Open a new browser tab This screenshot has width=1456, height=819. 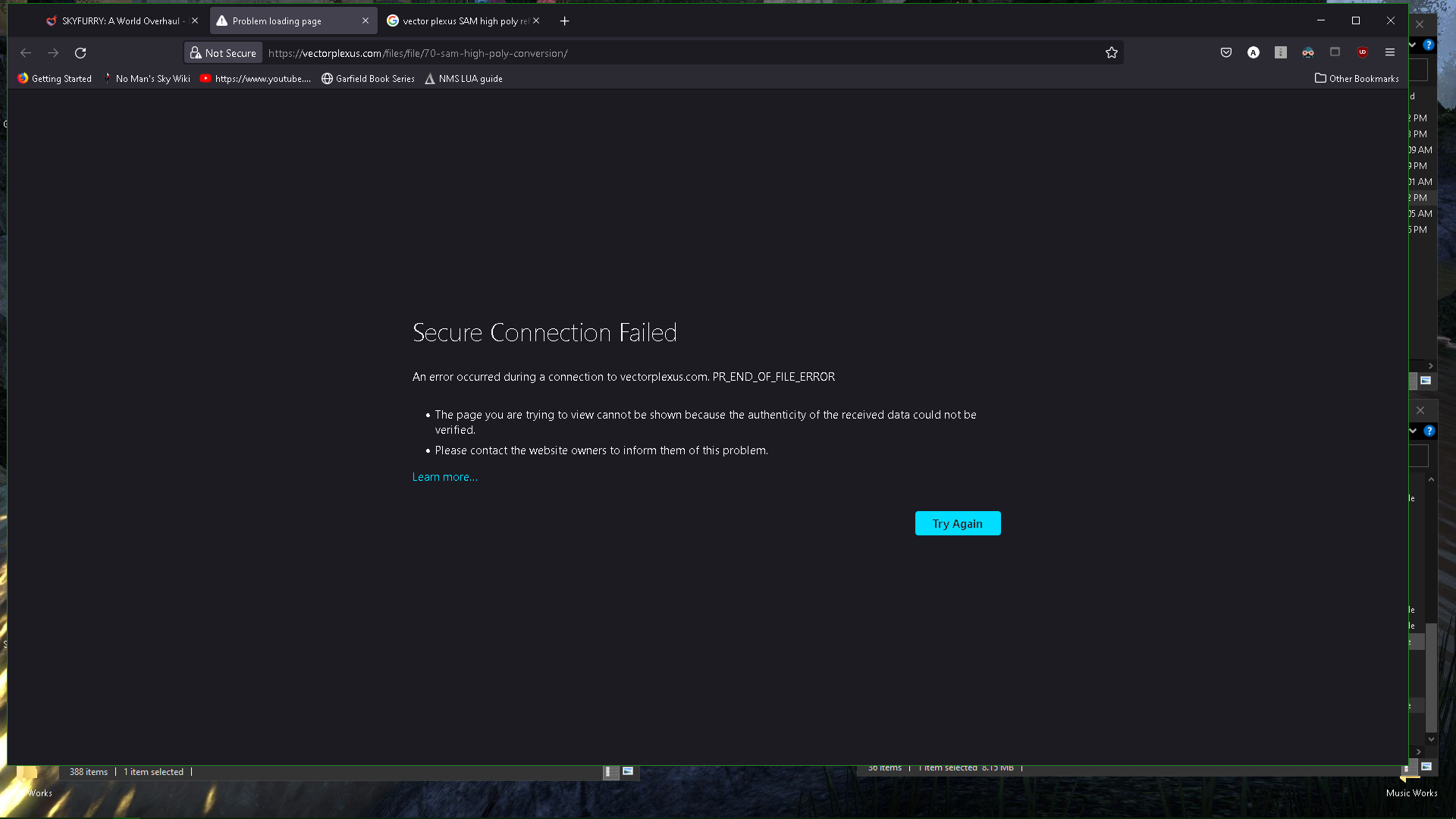(x=564, y=21)
